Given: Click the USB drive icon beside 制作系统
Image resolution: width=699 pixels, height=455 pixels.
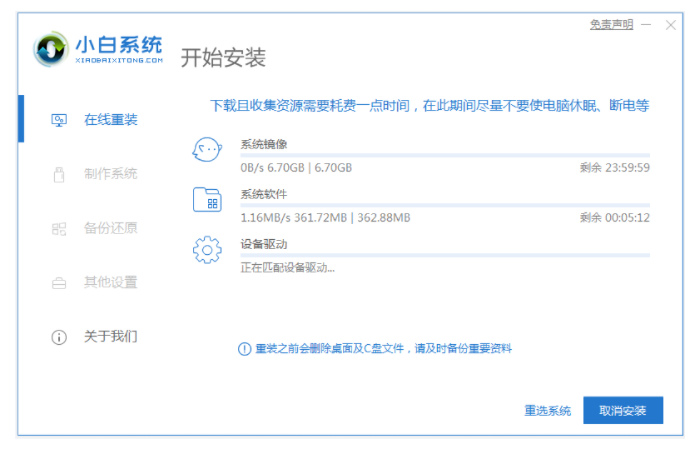Looking at the screenshot, I should click(58, 174).
